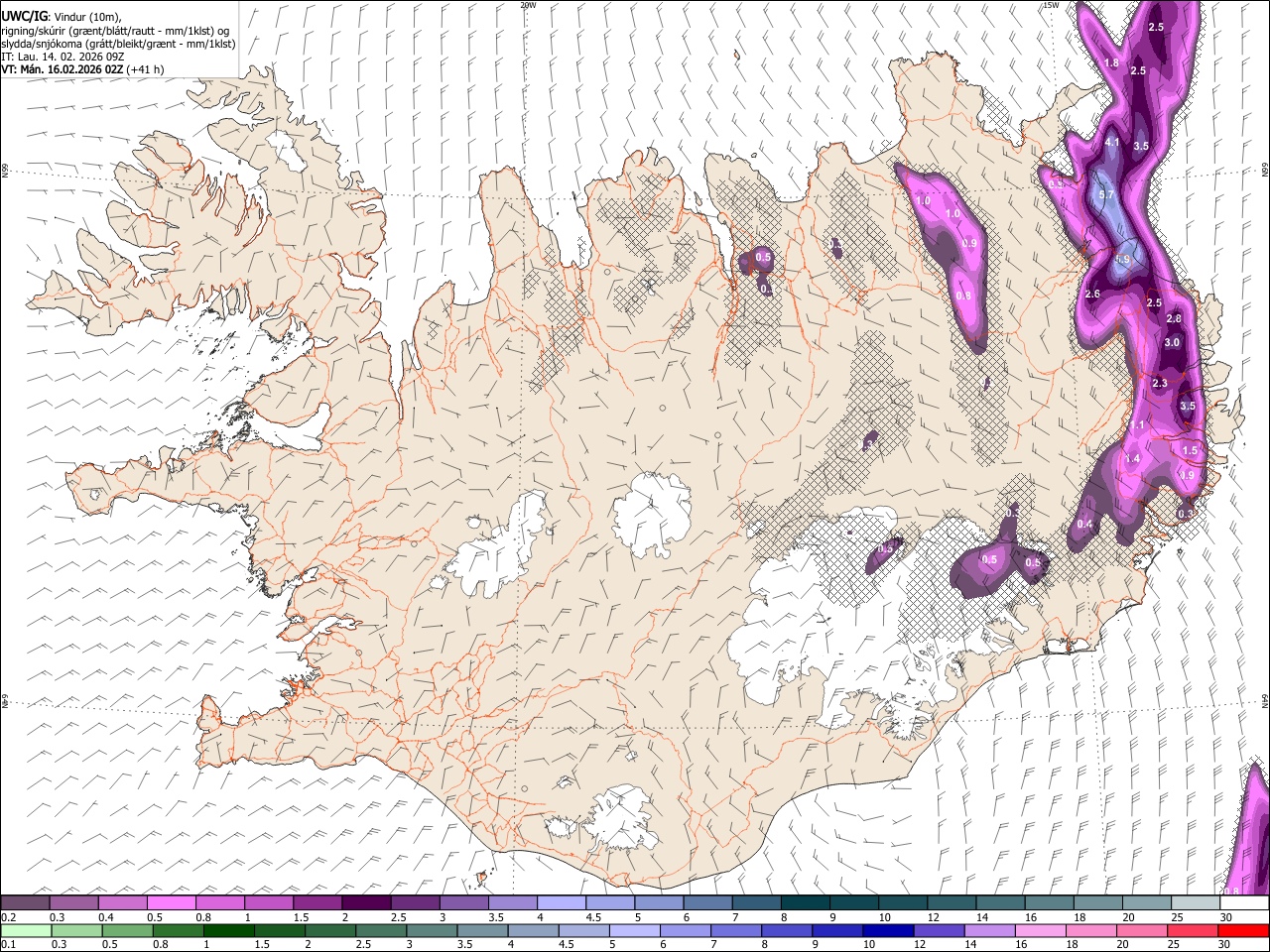
Task: Click the light green 0.1 swatch in the rain legend
Action: [x=26, y=931]
